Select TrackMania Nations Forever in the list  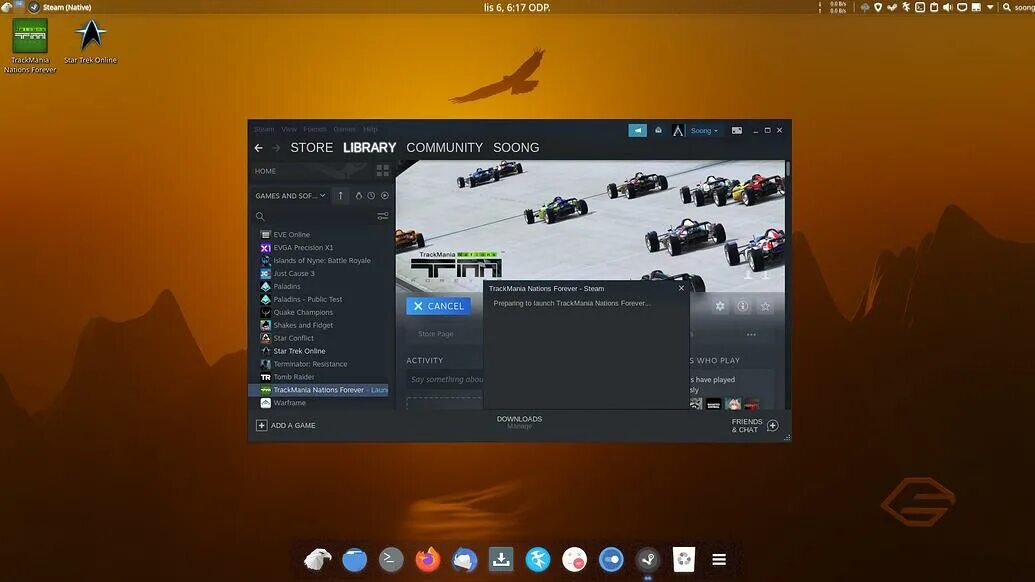pos(320,390)
